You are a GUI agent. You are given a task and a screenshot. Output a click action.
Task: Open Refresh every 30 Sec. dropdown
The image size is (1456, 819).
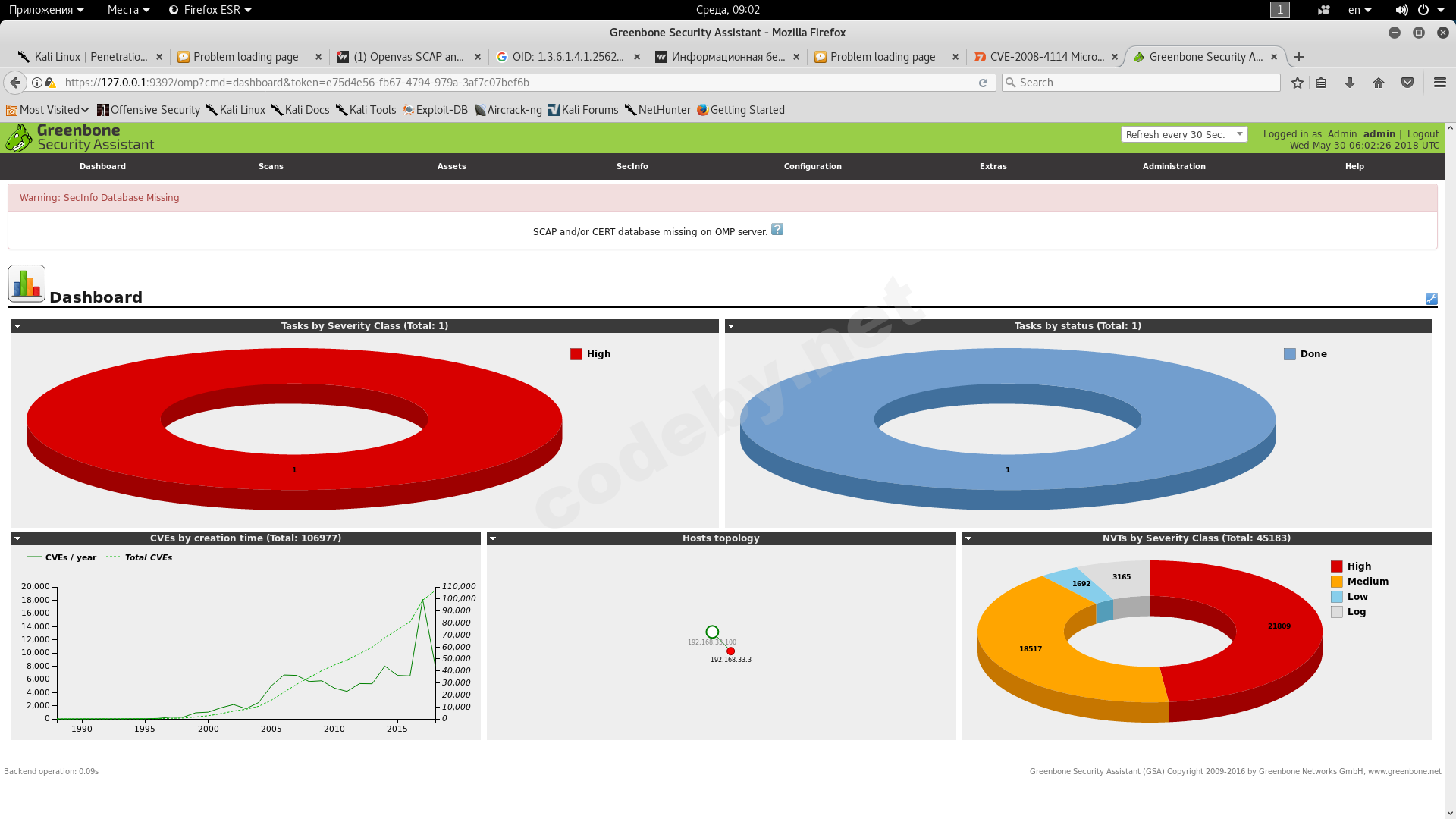(x=1184, y=134)
